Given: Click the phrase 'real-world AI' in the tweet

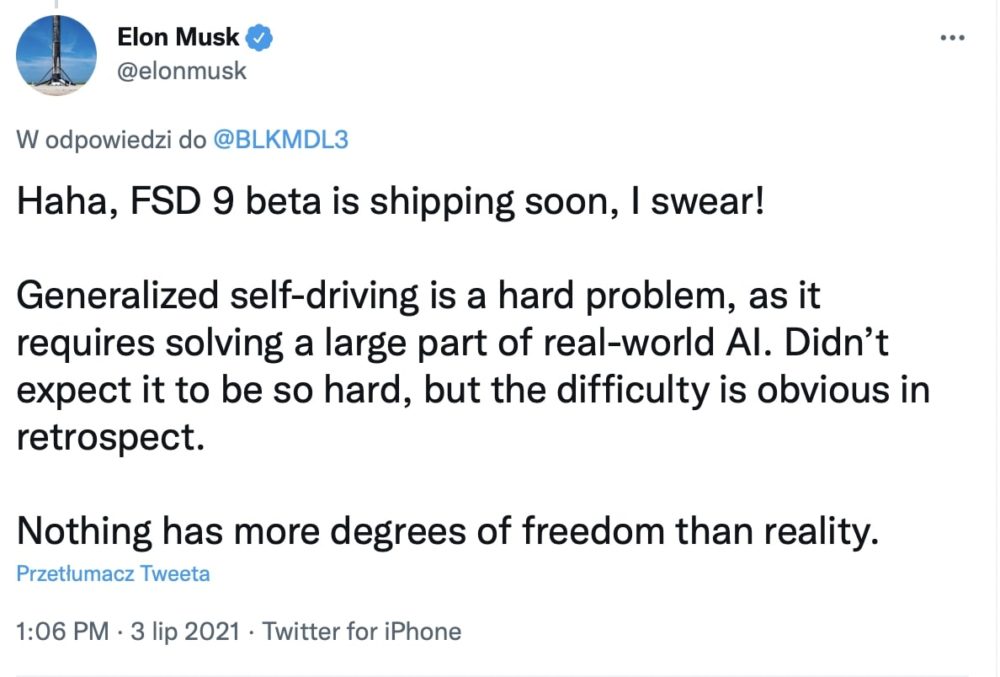Looking at the screenshot, I should click(x=658, y=343).
